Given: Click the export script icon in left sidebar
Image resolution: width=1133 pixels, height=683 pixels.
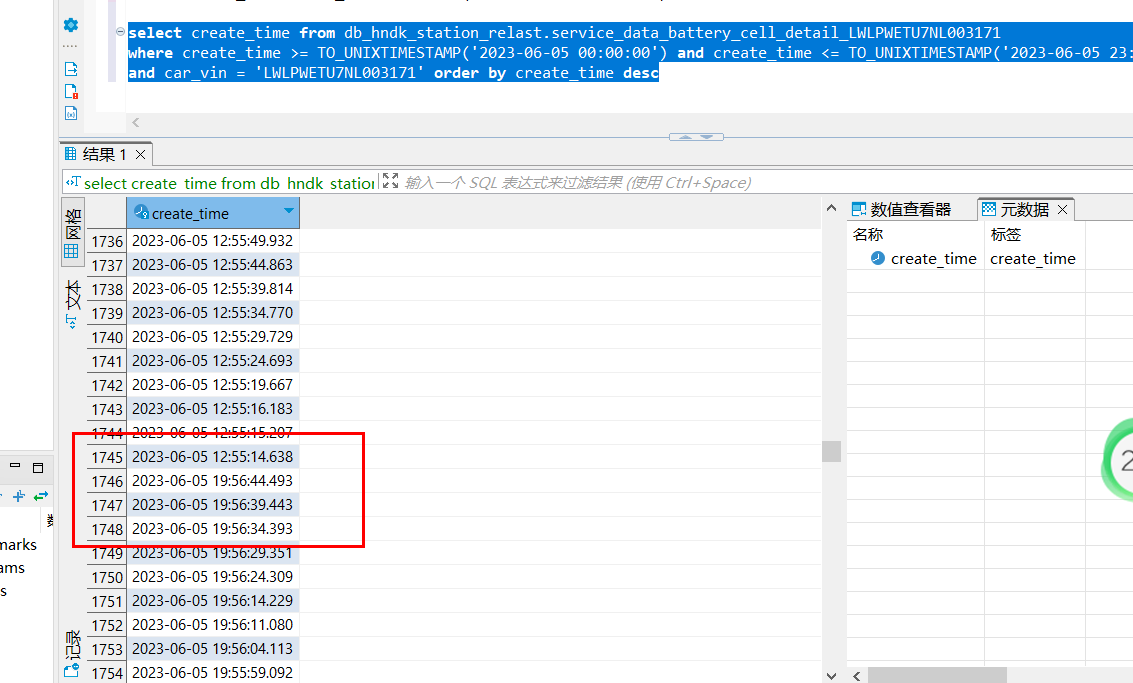Looking at the screenshot, I should click(70, 68).
